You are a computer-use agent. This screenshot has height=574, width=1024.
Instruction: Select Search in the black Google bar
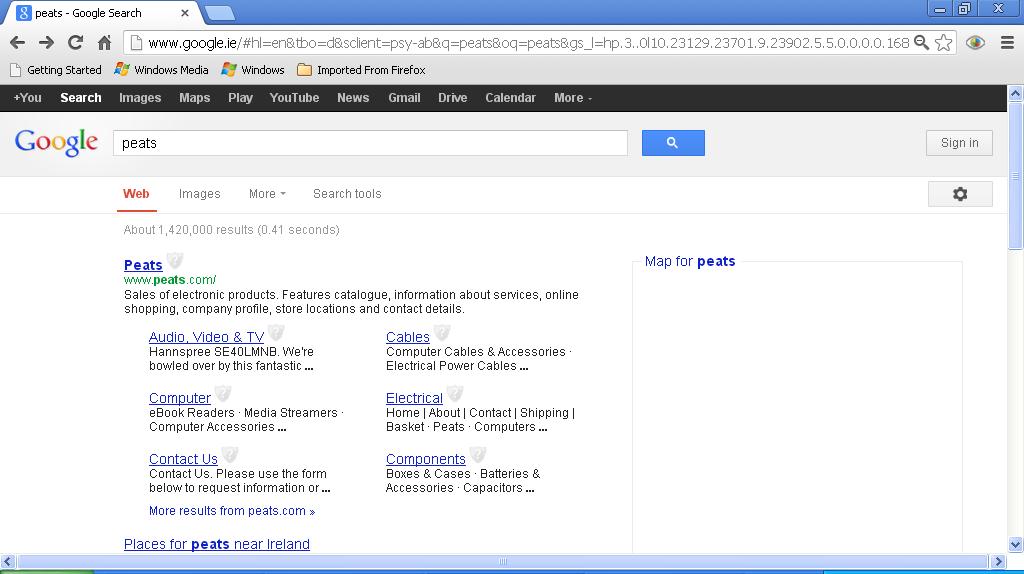(x=81, y=98)
